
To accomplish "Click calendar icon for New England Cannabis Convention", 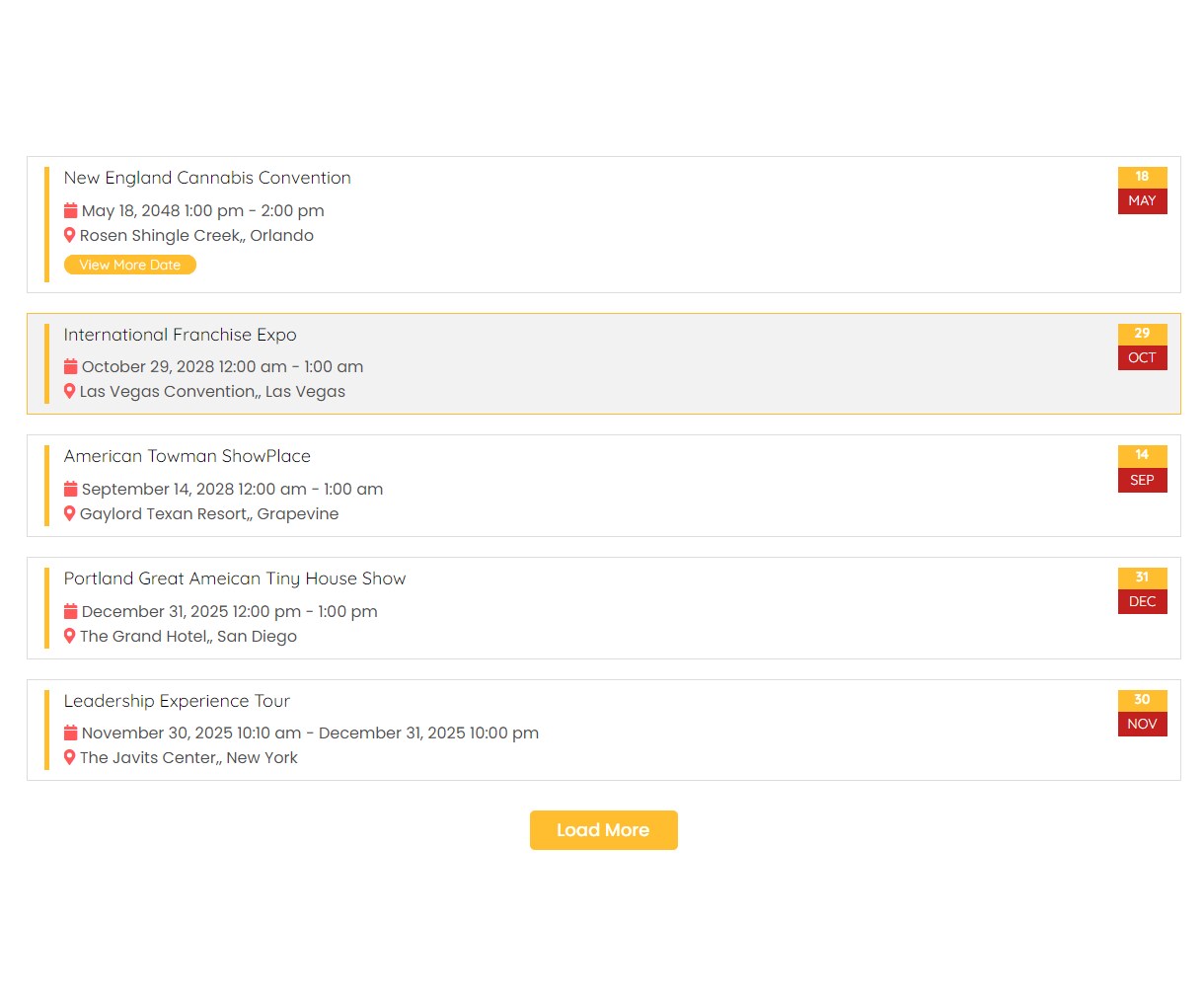I will pyautogui.click(x=70, y=210).
